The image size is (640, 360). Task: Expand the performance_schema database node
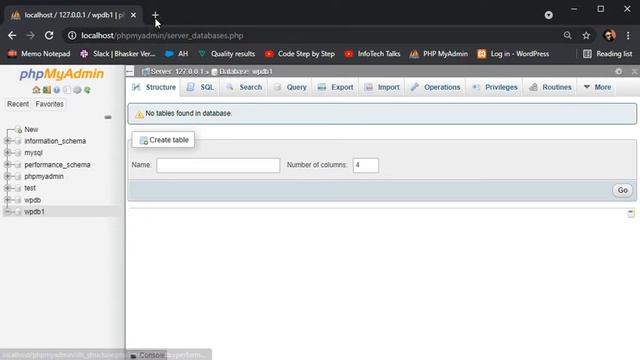click(7, 165)
